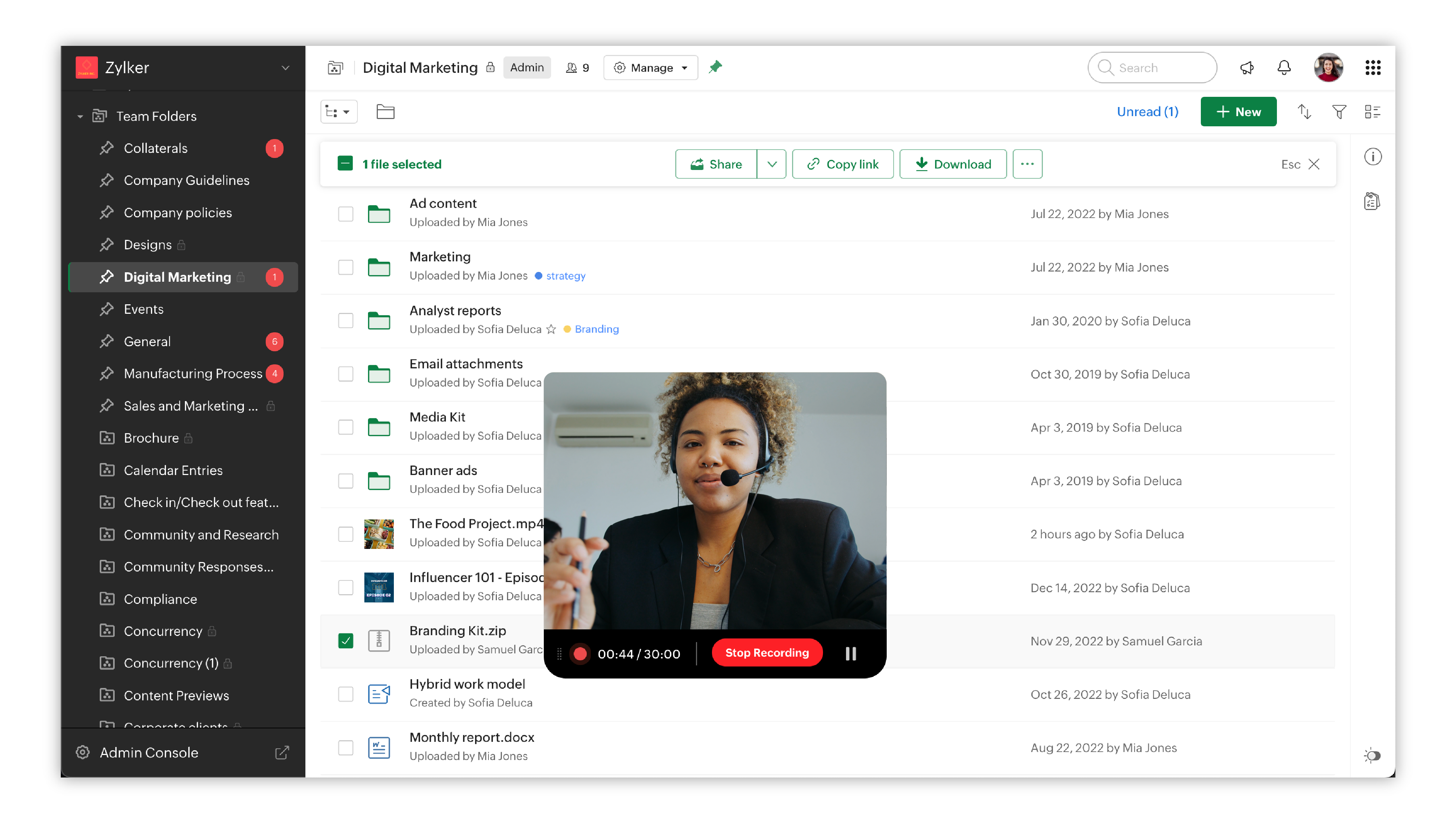Open the filter funnel icon
This screenshot has height=819, width=1456.
coord(1339,112)
